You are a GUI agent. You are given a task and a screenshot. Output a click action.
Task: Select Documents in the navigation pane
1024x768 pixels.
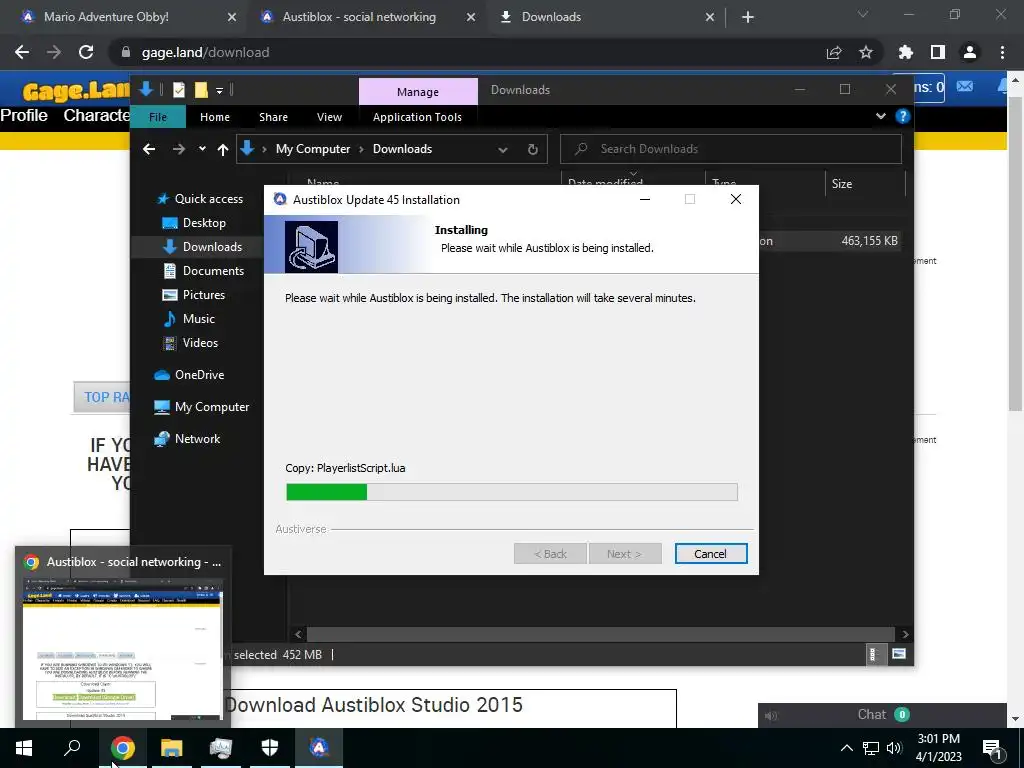click(x=203, y=270)
